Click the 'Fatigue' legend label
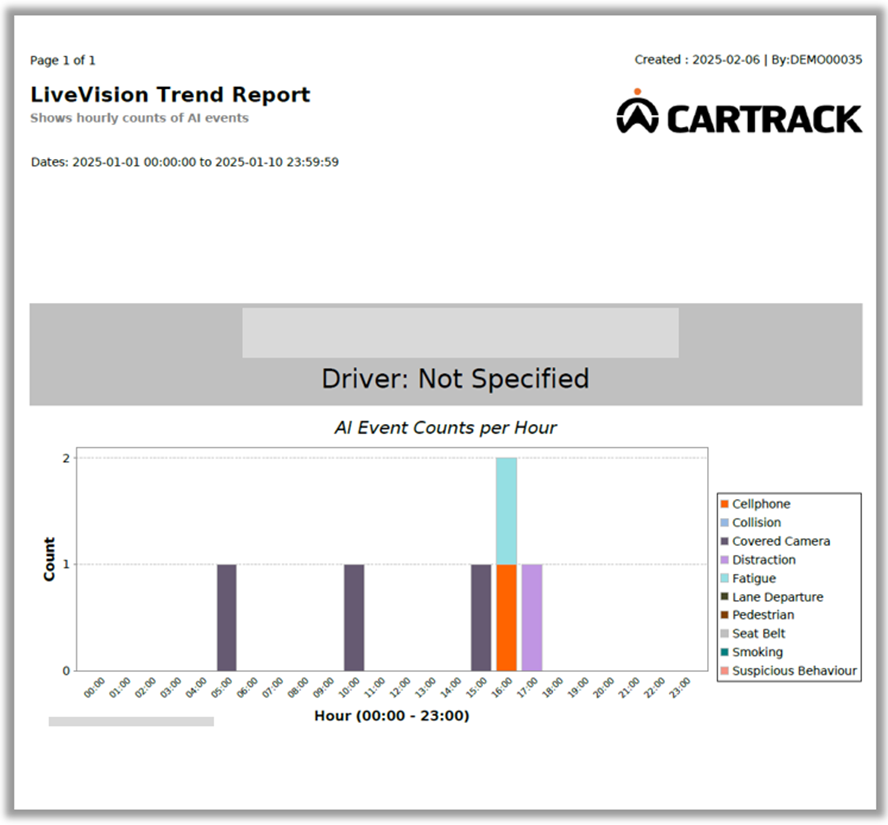Screen dimensions: 888x825 click(x=754, y=578)
